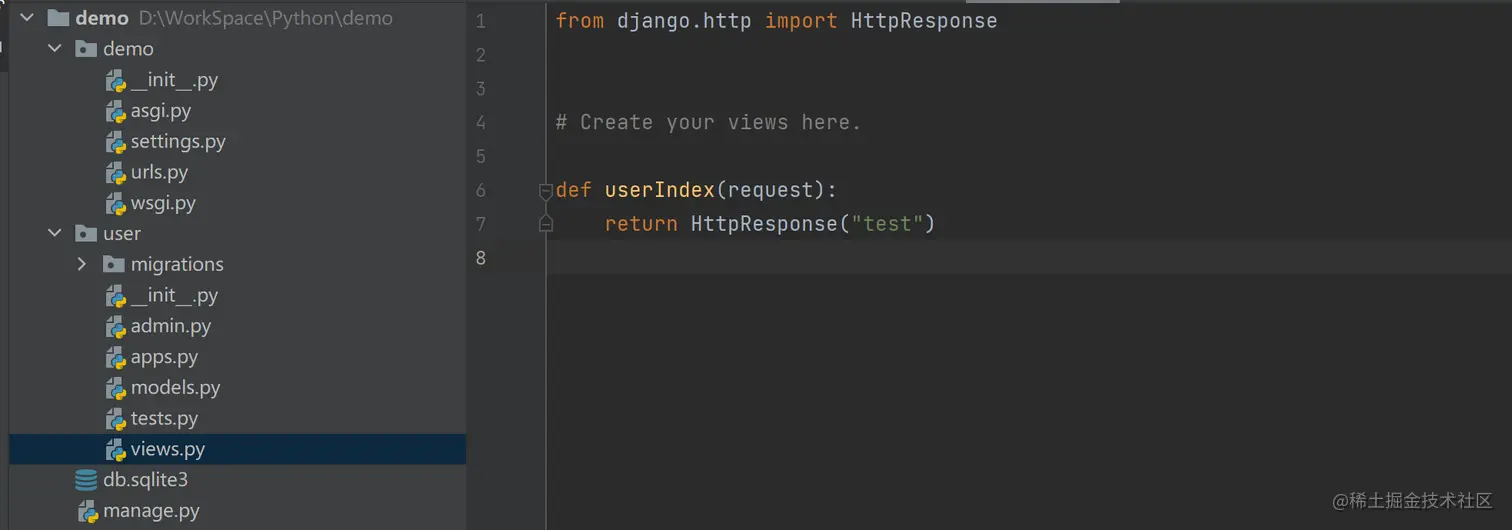This screenshot has height=530, width=1512.
Task: Click Python icon of demo __init__.py
Action: (115, 81)
